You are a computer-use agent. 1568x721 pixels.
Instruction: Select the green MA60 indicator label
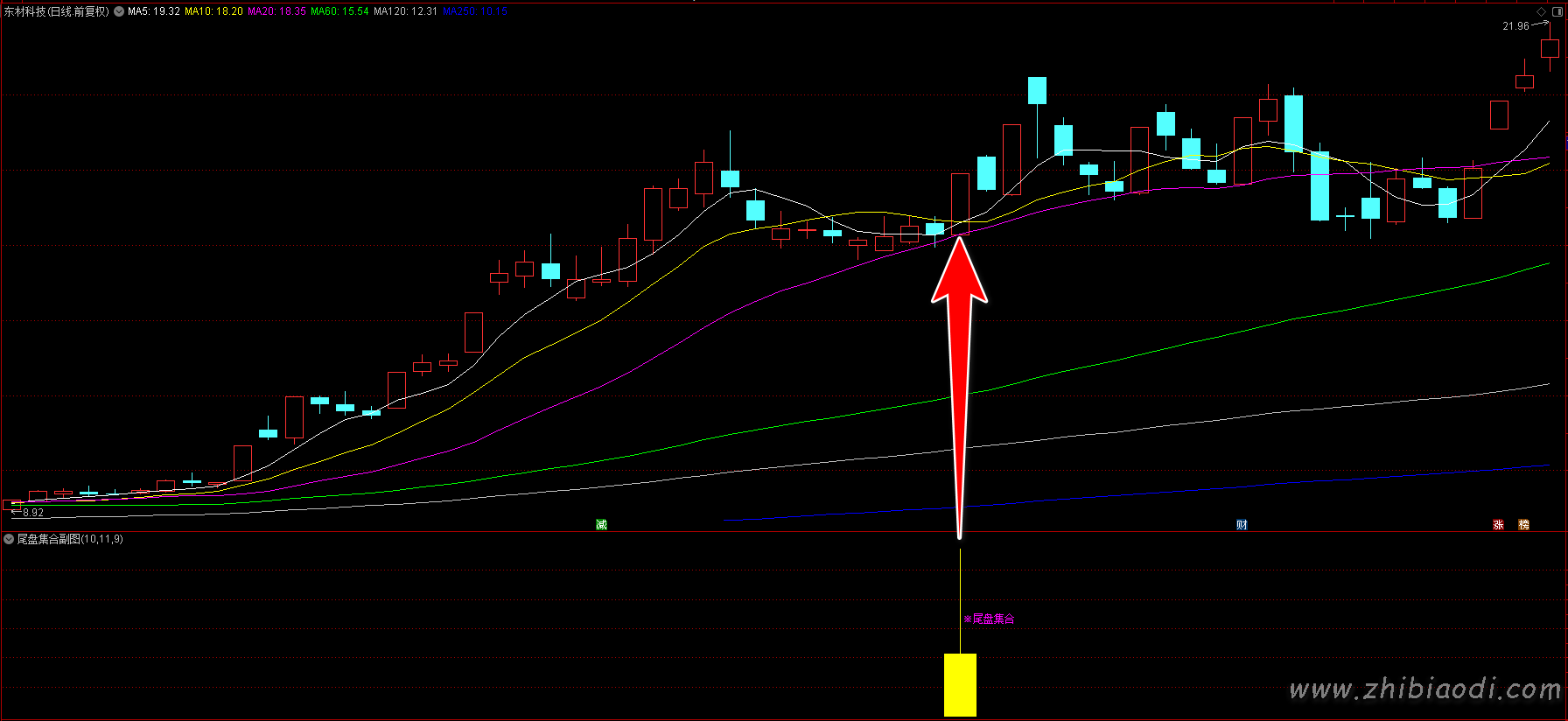pos(339,11)
